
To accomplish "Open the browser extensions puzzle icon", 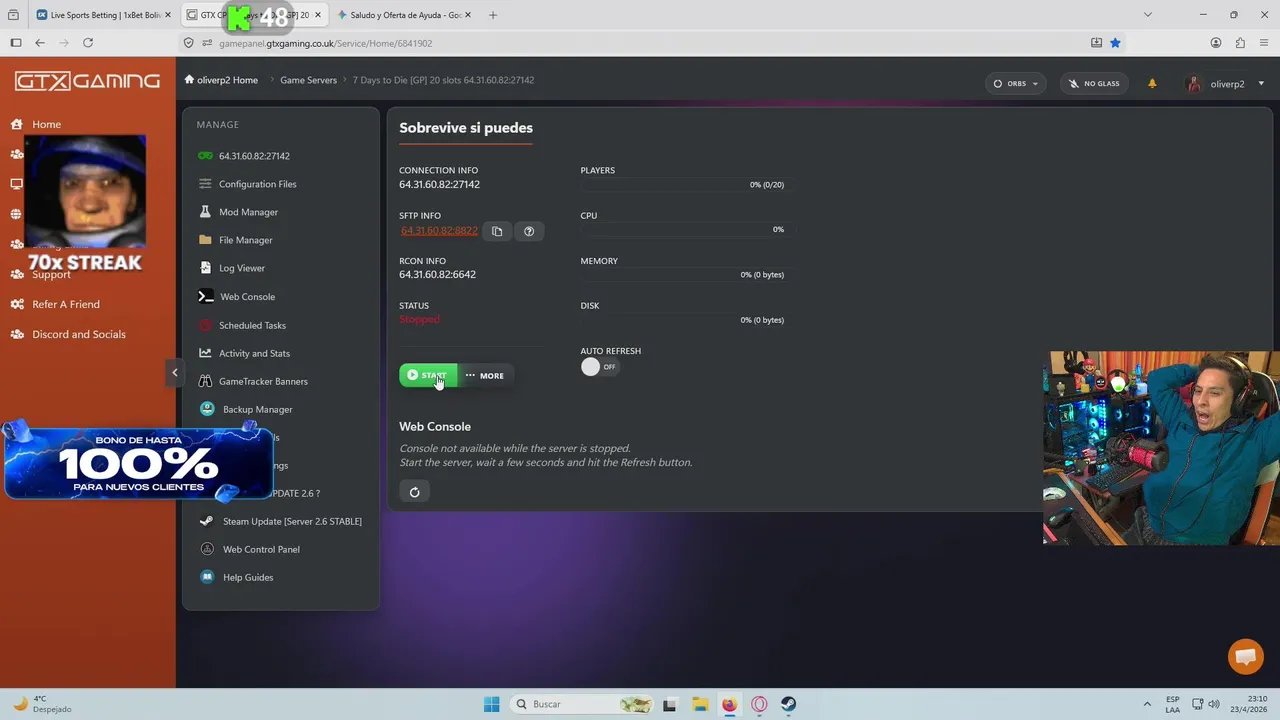I will [x=1240, y=43].
